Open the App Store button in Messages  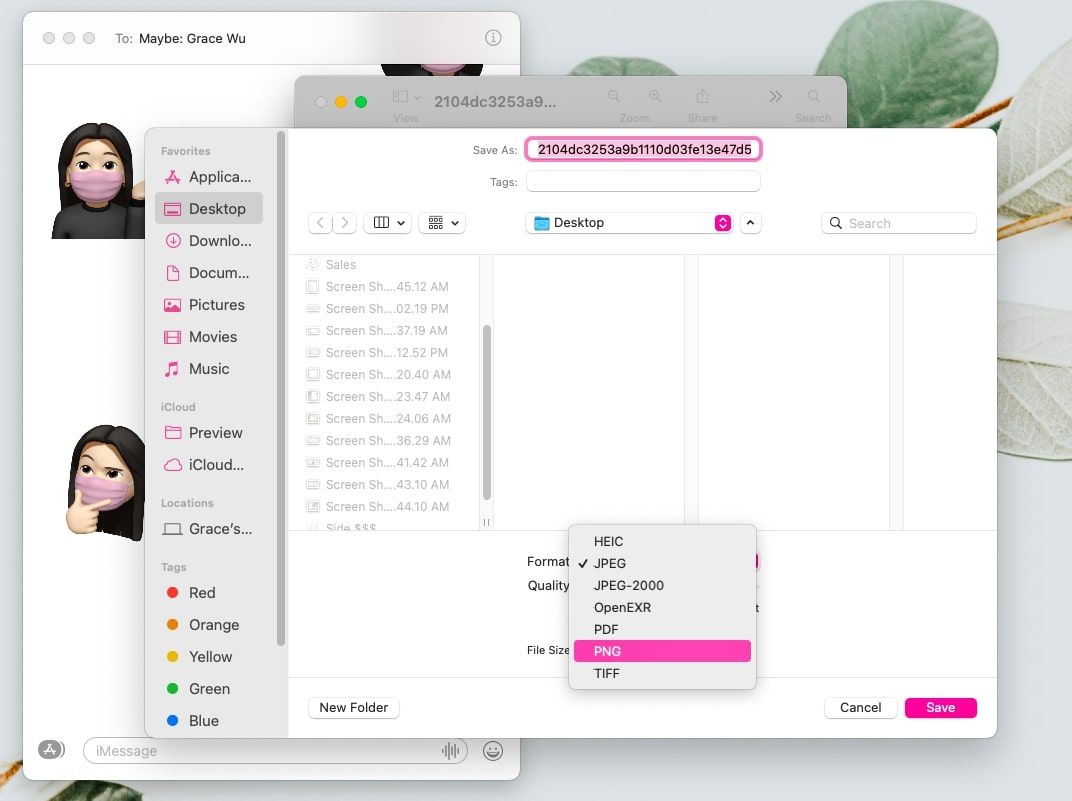pos(51,750)
